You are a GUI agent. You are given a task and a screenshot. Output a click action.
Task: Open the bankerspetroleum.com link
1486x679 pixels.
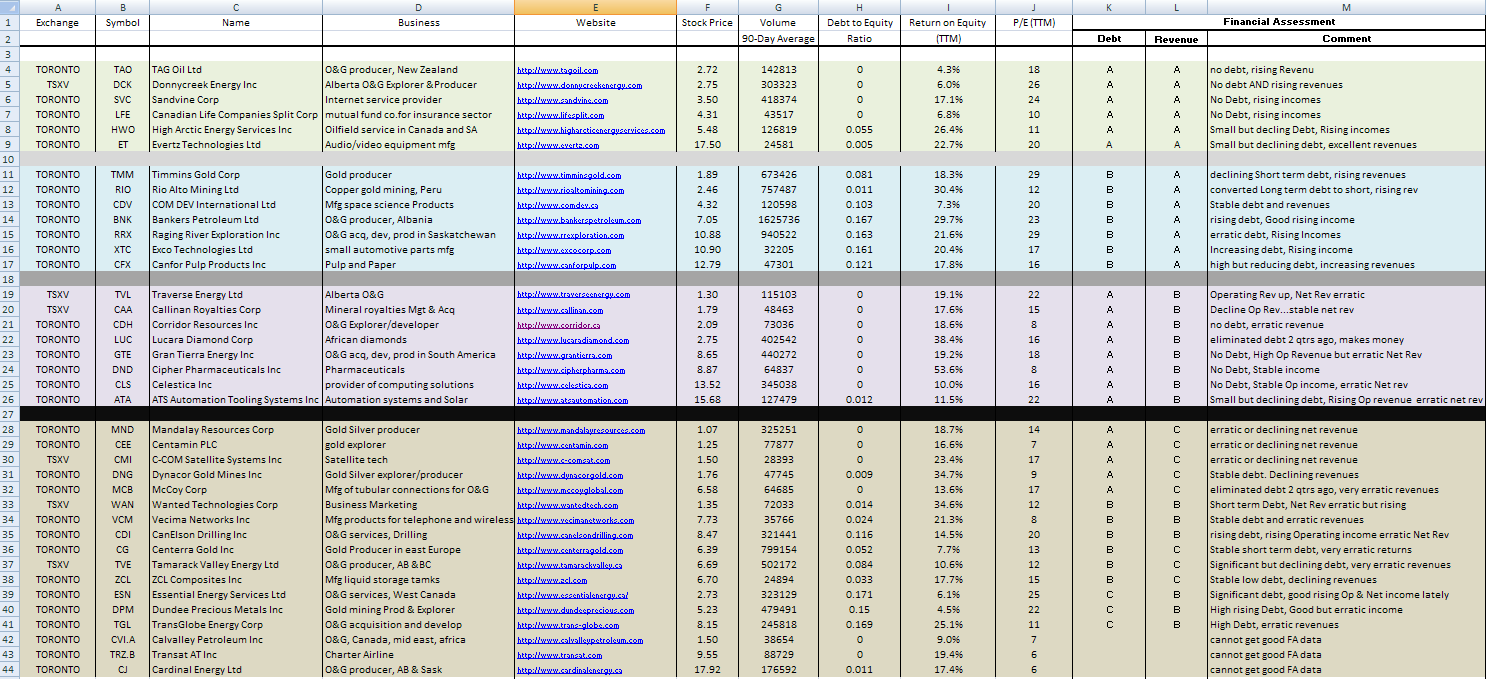(579, 220)
